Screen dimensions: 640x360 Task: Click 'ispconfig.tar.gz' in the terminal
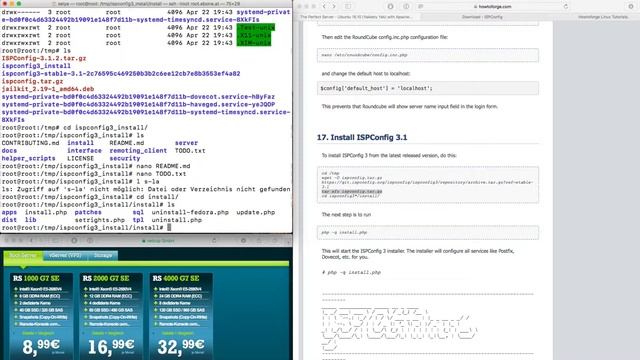click(x=33, y=82)
